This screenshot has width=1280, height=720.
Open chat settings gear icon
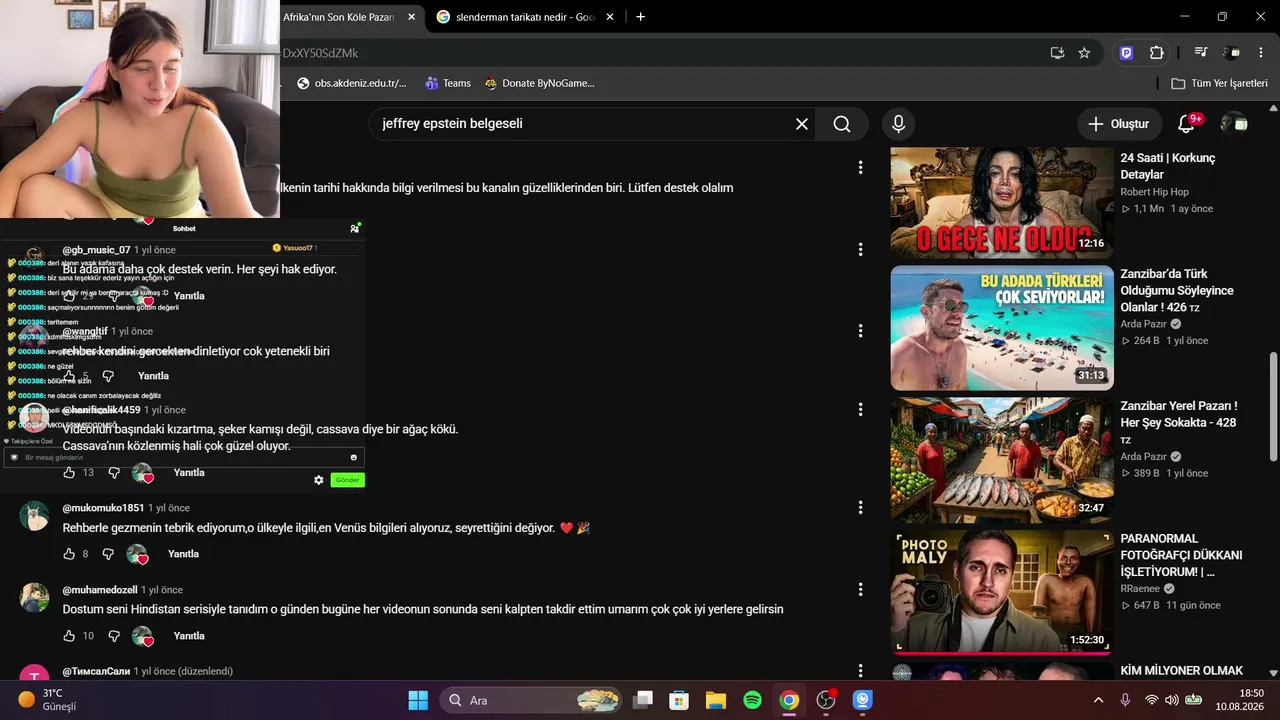(319, 480)
